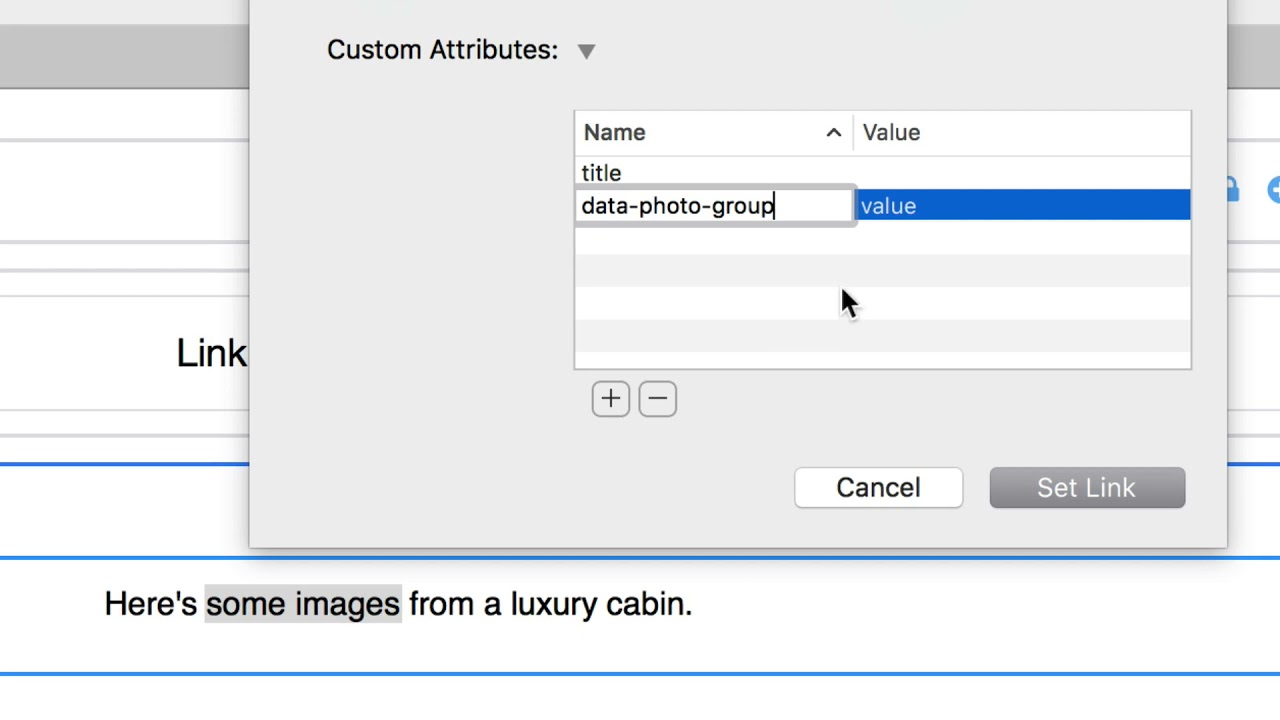Select the title attribute row

pyautogui.click(x=882, y=173)
